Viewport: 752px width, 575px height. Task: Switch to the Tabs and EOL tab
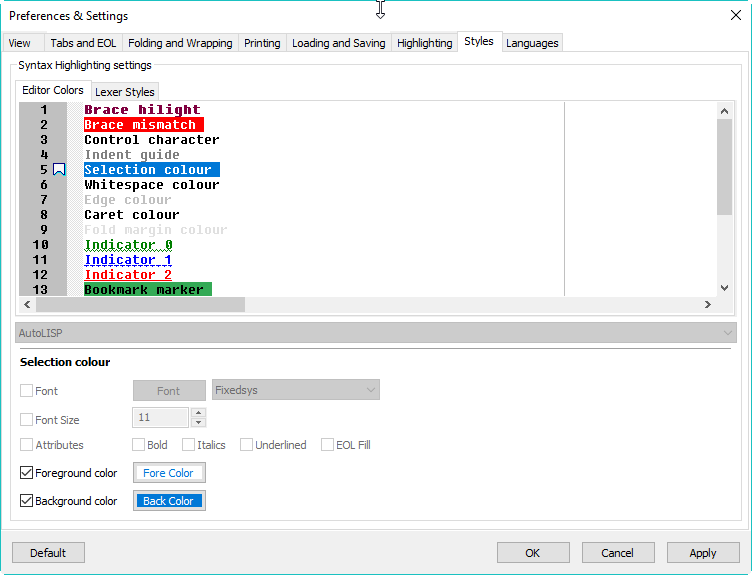(x=83, y=43)
